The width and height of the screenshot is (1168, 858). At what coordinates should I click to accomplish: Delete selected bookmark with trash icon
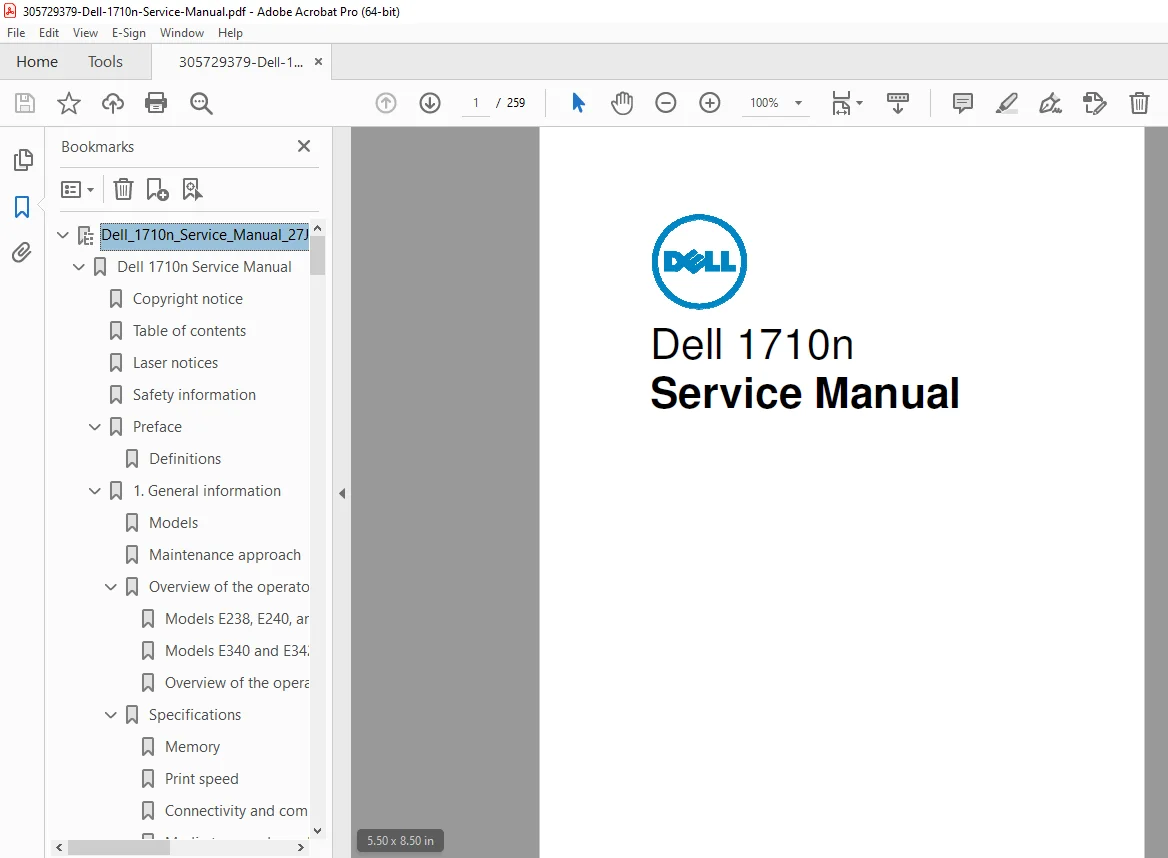tap(123, 189)
